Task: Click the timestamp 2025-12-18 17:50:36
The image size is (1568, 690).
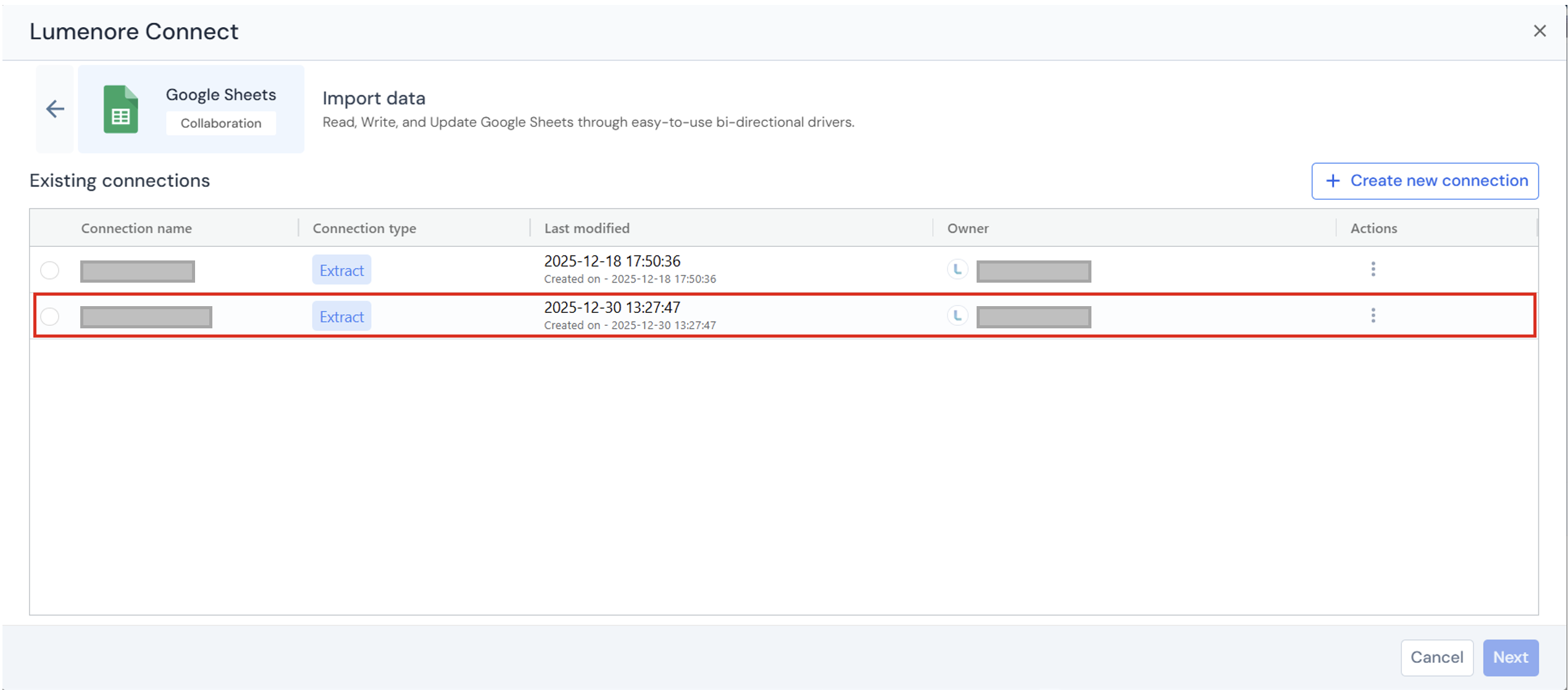Action: pyautogui.click(x=612, y=261)
